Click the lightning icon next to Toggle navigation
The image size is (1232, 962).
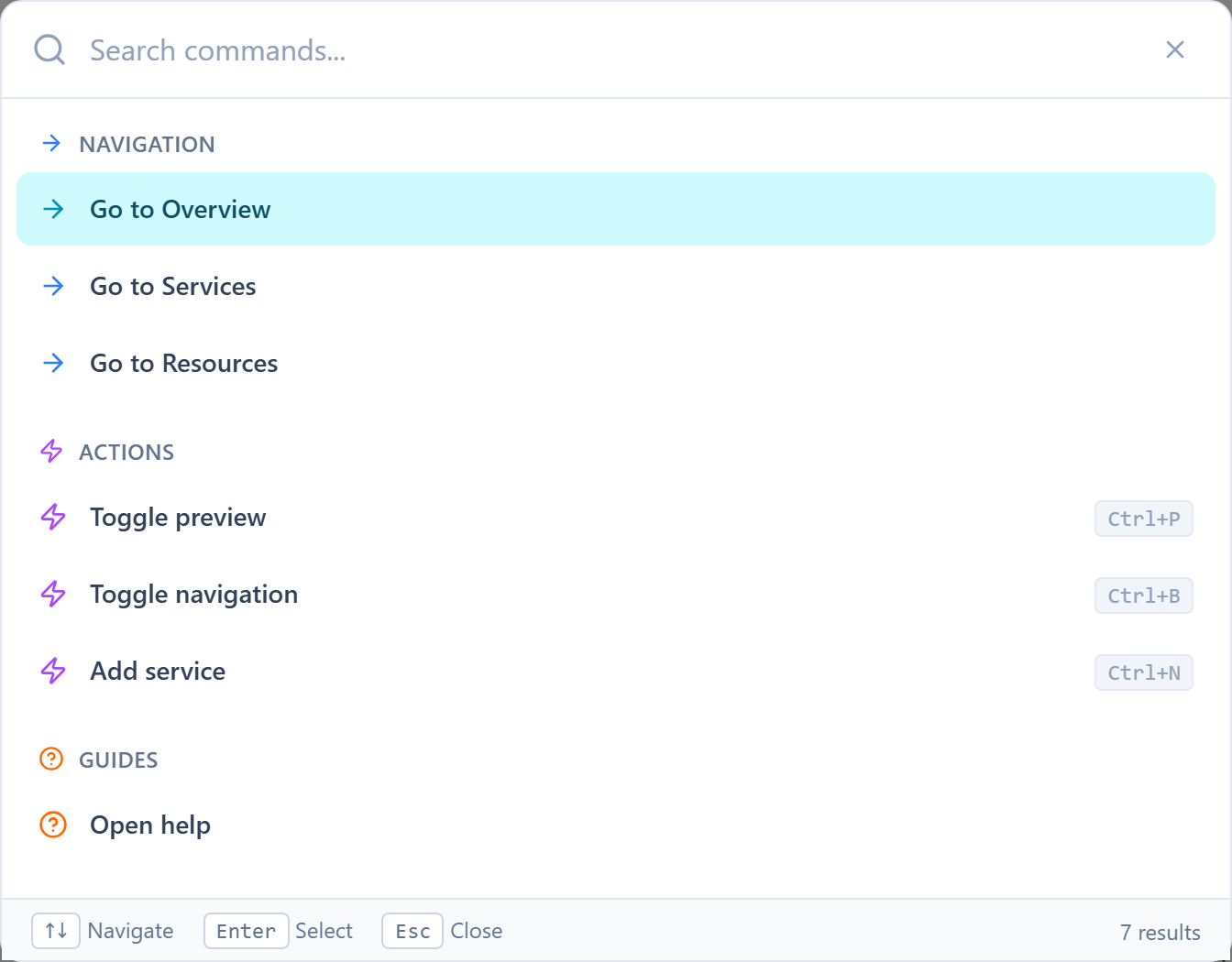click(53, 594)
